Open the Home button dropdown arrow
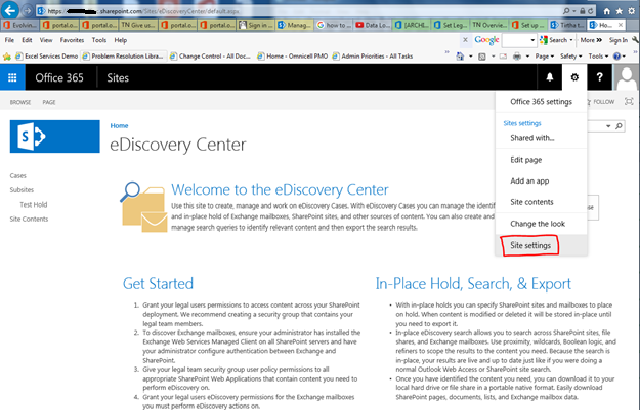 tap(471, 56)
